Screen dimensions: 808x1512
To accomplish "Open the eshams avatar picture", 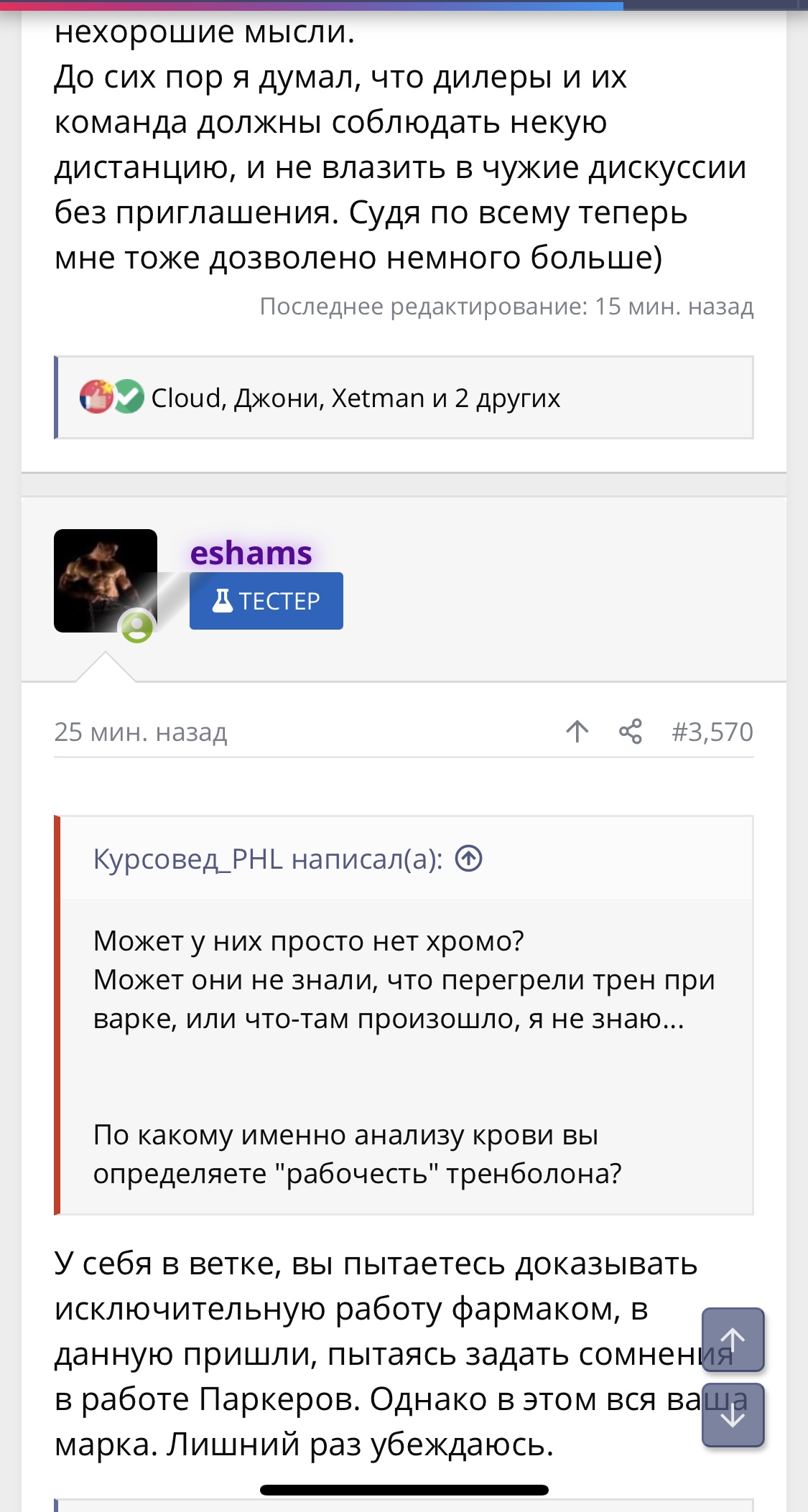I will tap(105, 580).
